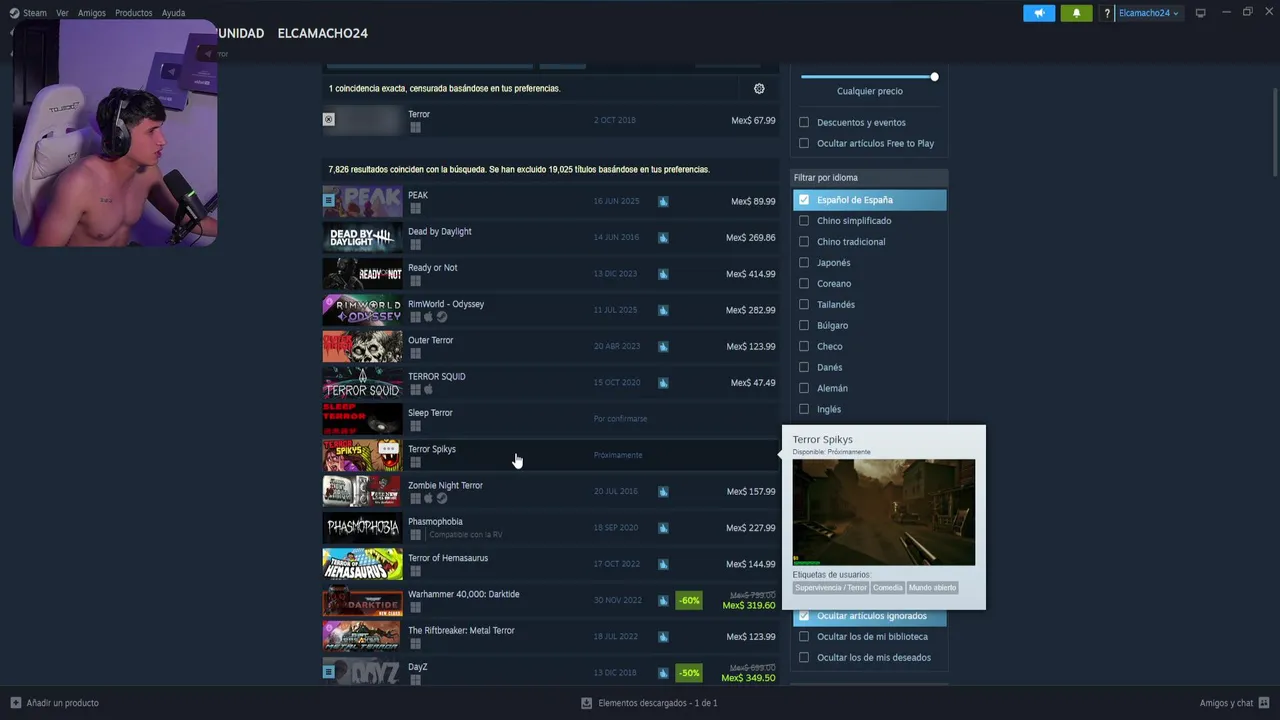Click review icon in Dead by Daylight row

[663, 238]
